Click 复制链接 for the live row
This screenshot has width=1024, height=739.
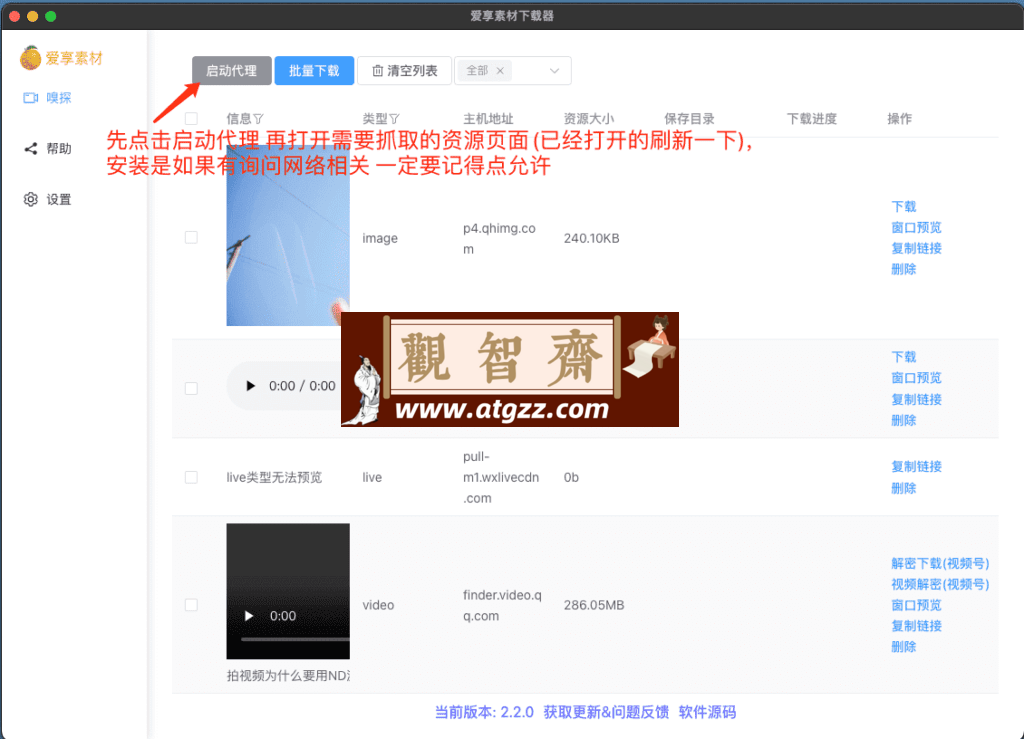click(916, 467)
